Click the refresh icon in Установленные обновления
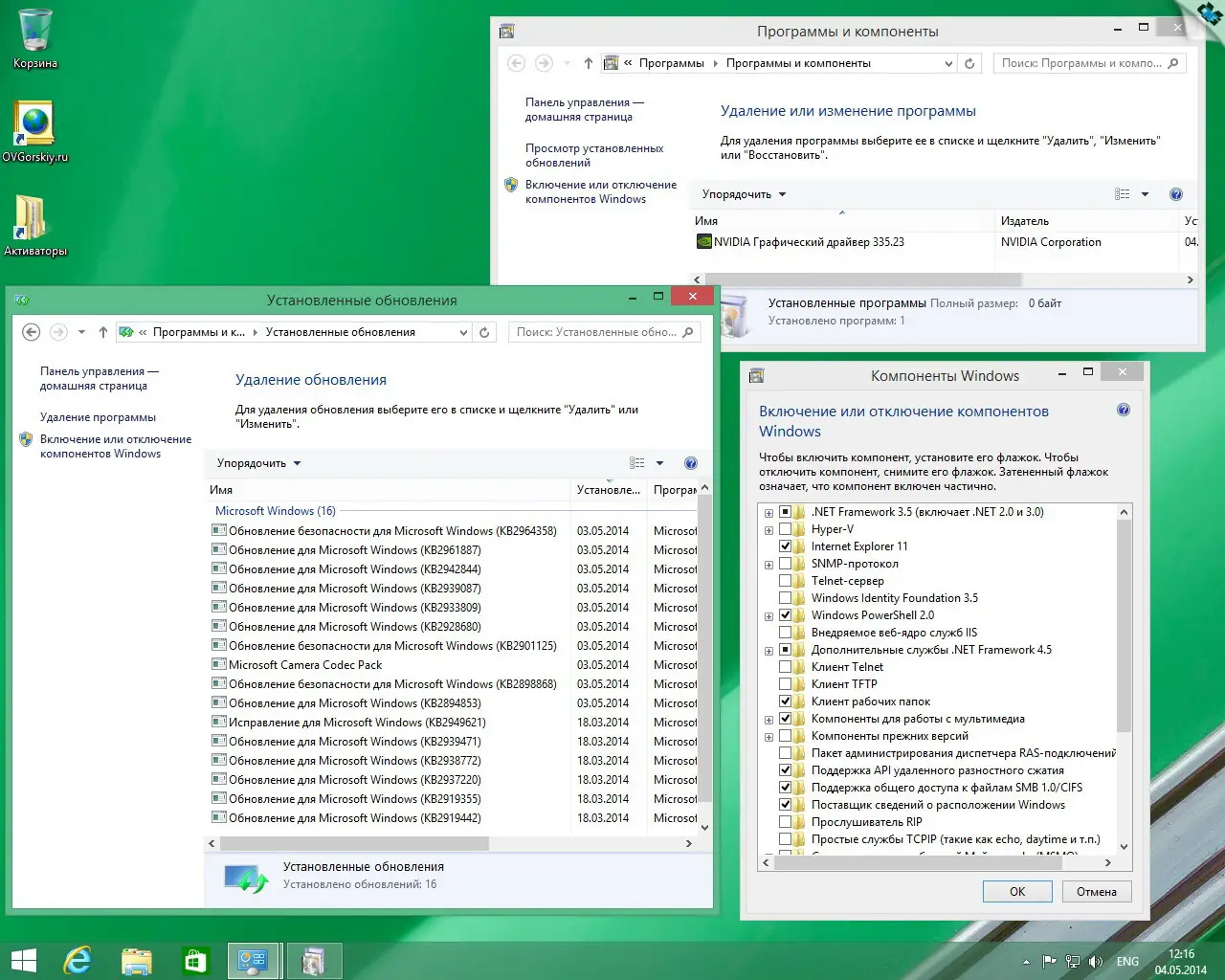Screen dimensions: 1225x980 coord(484,332)
